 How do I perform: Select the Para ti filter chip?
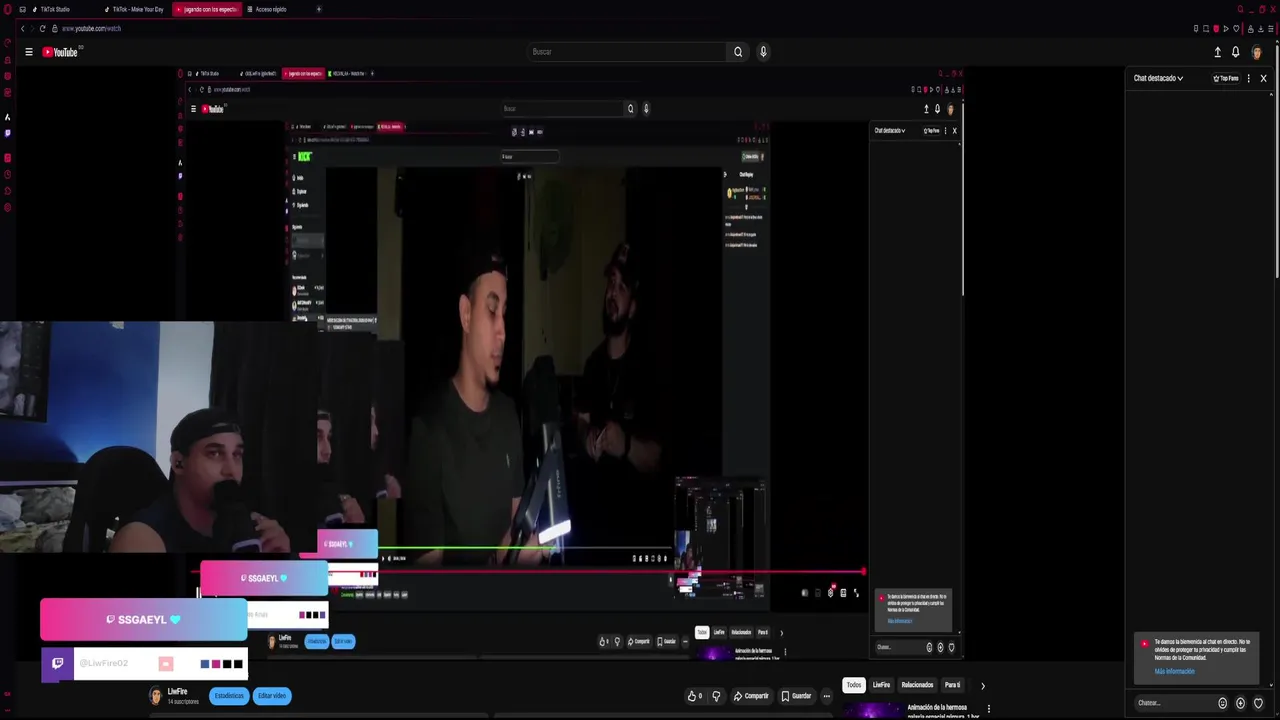click(x=952, y=685)
